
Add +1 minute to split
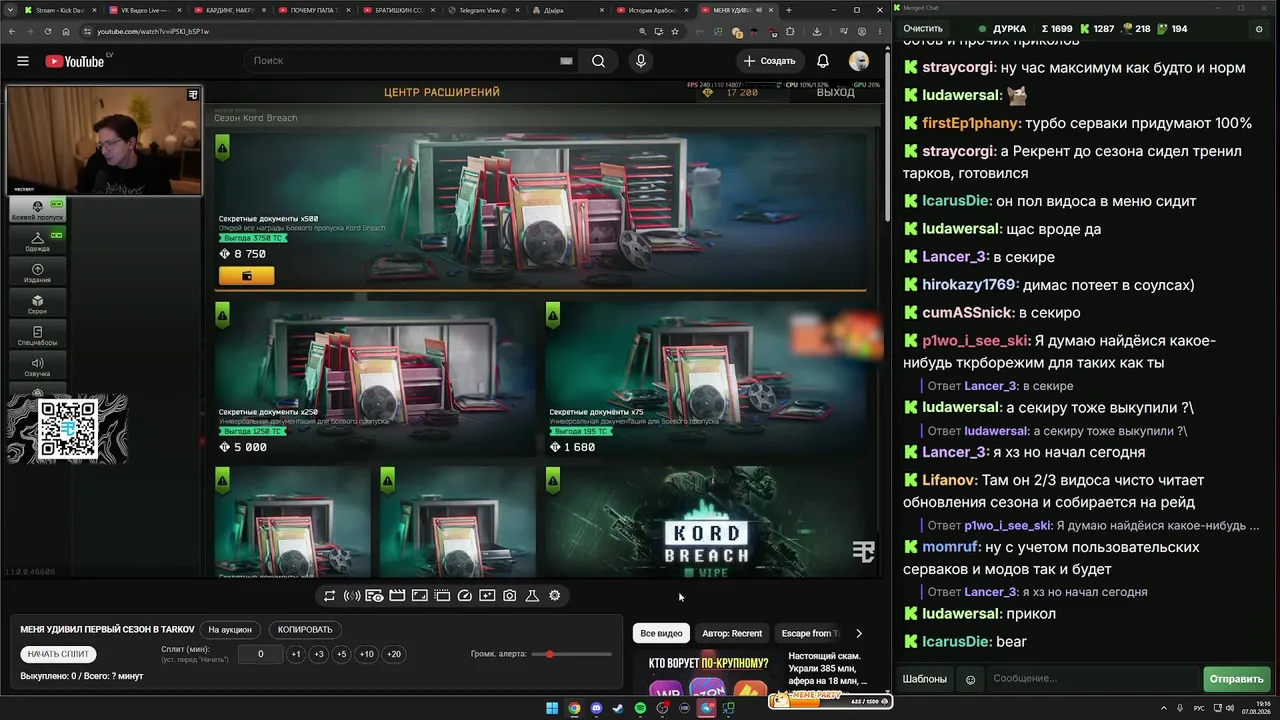coord(295,654)
